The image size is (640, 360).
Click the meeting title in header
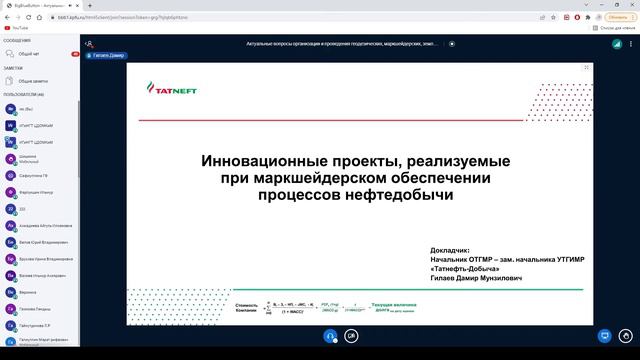pyautogui.click(x=342, y=44)
